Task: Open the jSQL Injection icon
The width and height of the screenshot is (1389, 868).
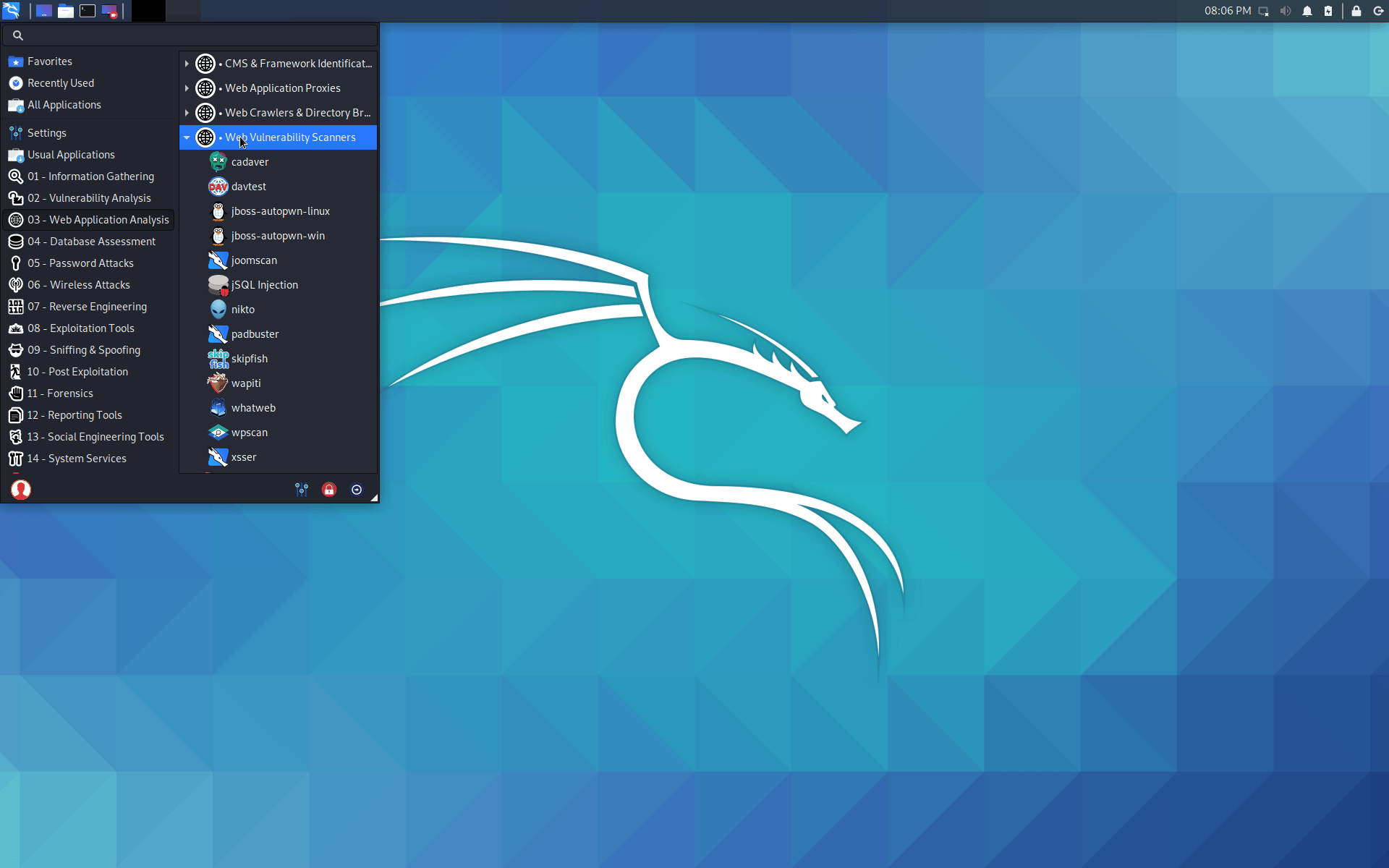Action: 218,285
